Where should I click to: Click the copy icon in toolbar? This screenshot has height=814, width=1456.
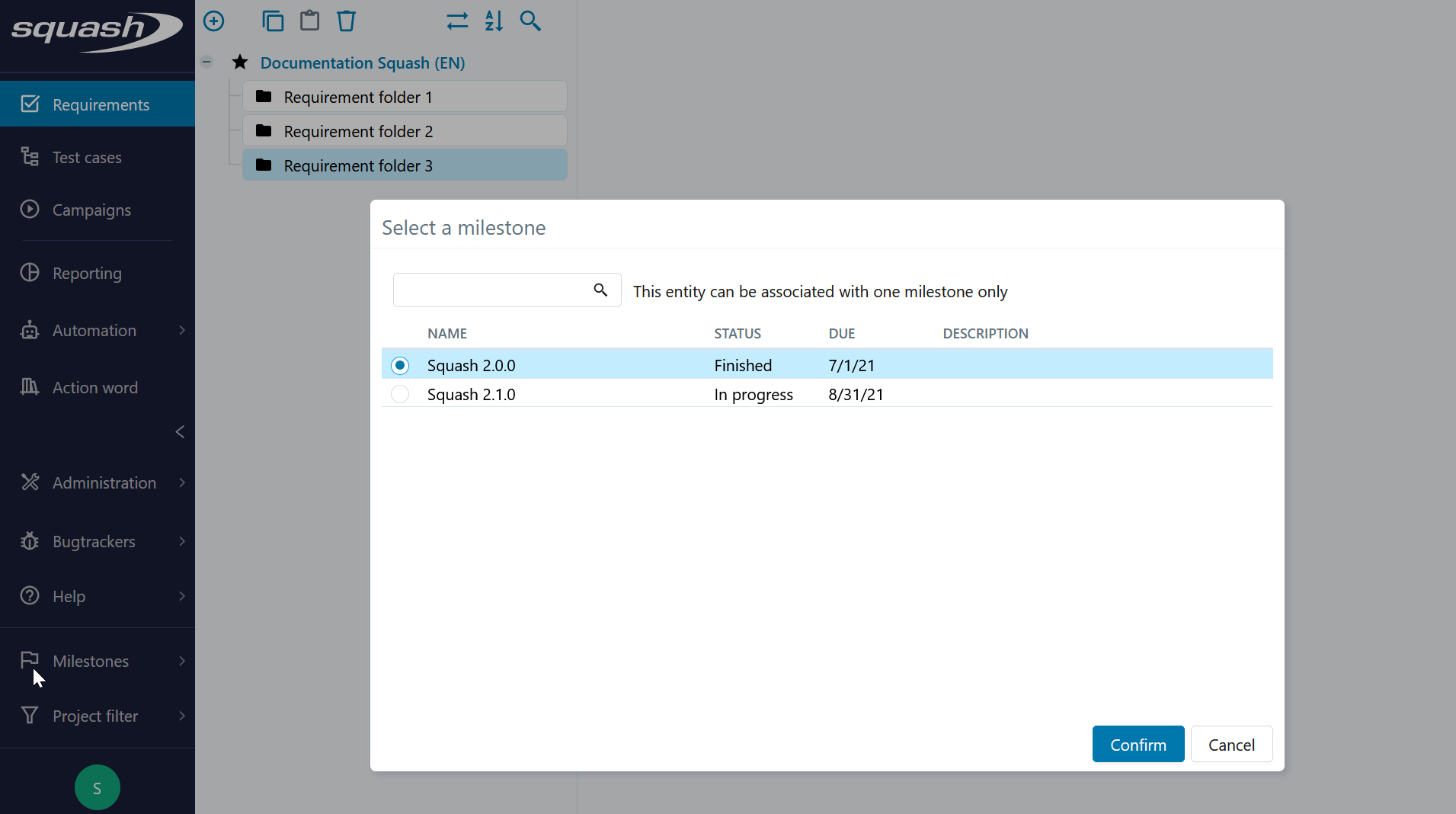click(273, 21)
